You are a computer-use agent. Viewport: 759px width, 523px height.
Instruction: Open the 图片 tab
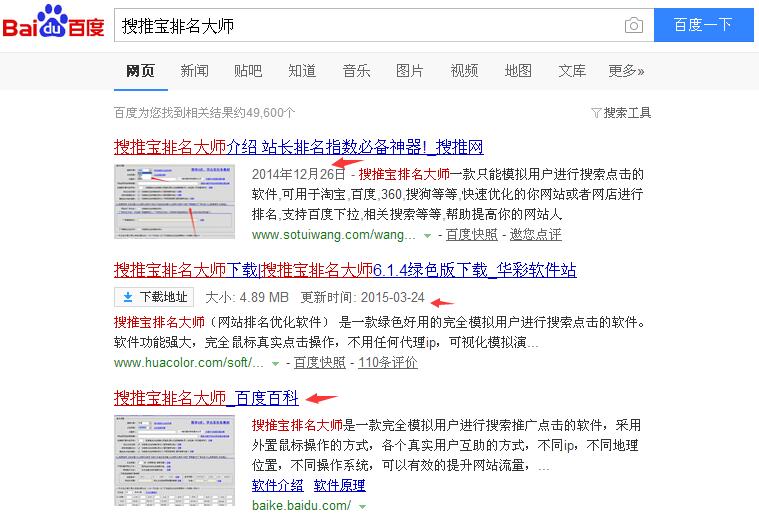point(410,71)
